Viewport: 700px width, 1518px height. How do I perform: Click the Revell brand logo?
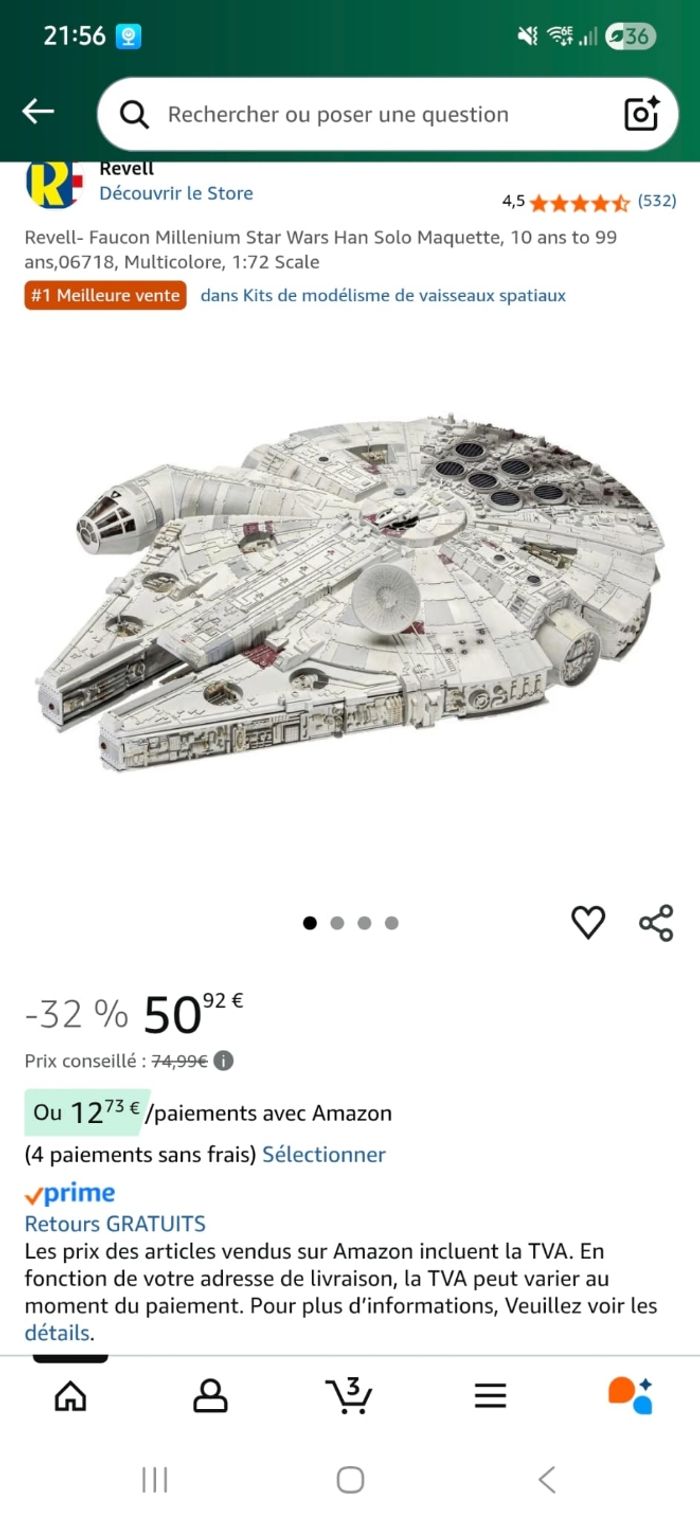tap(50, 184)
